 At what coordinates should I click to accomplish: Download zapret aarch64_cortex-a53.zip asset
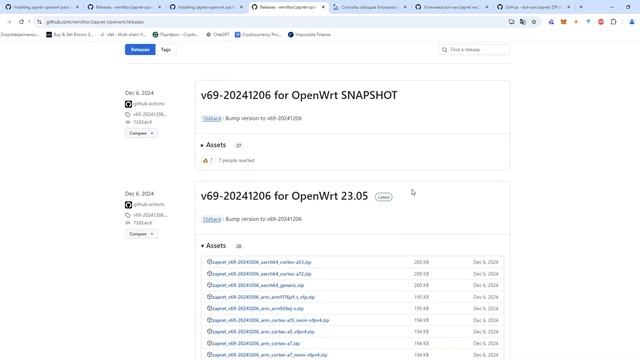[x=262, y=262]
